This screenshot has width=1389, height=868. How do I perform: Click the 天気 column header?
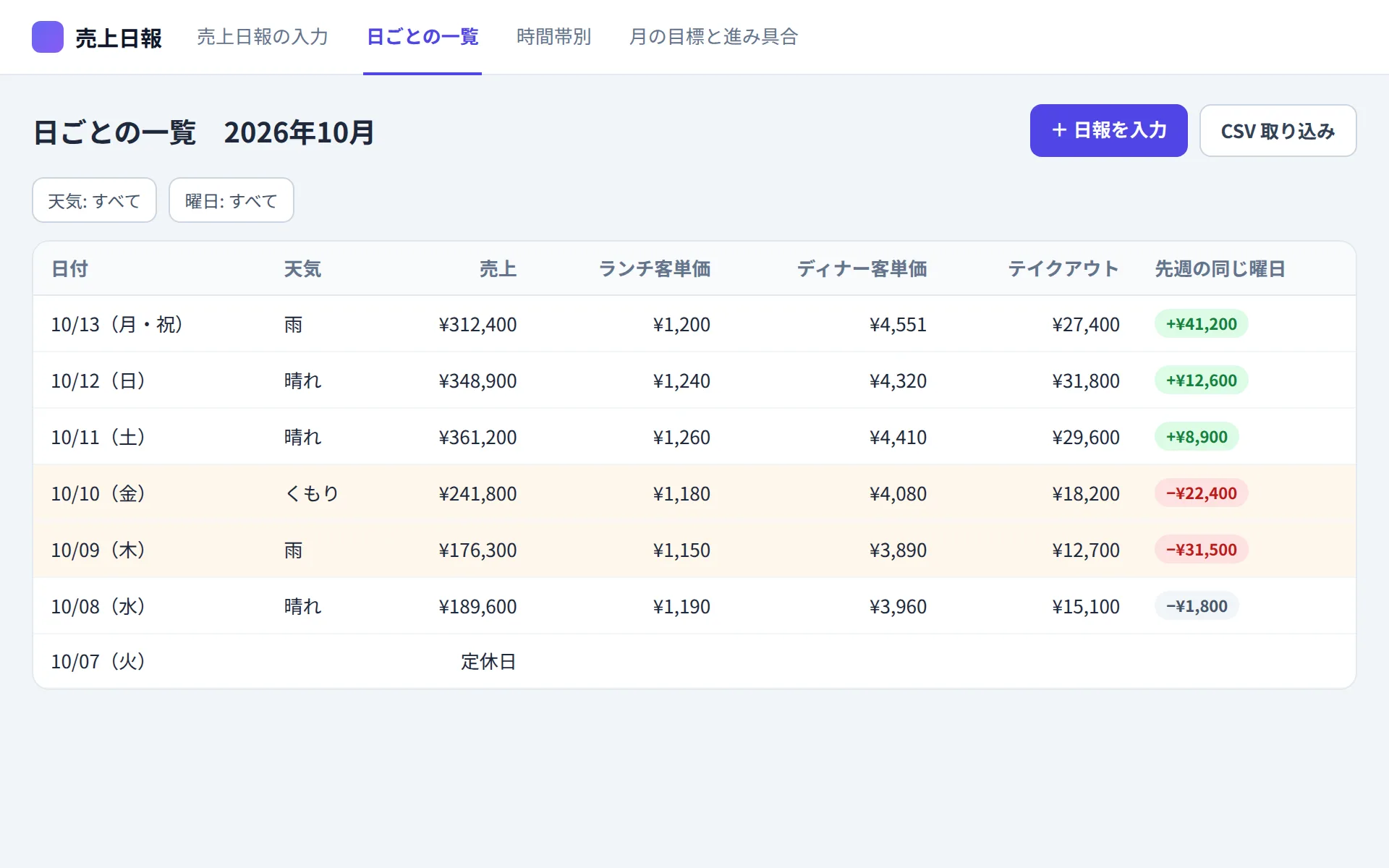pyautogui.click(x=302, y=269)
